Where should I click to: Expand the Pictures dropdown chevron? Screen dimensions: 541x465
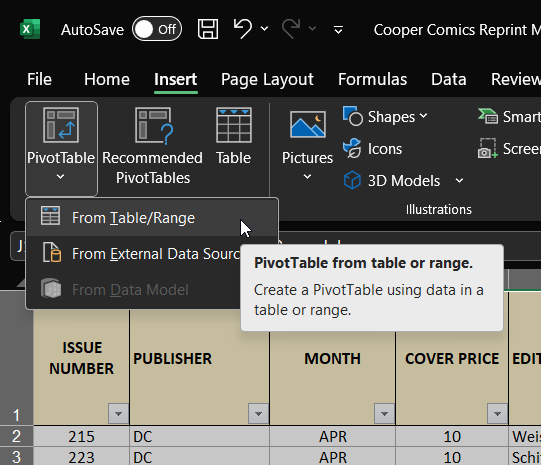coord(307,177)
